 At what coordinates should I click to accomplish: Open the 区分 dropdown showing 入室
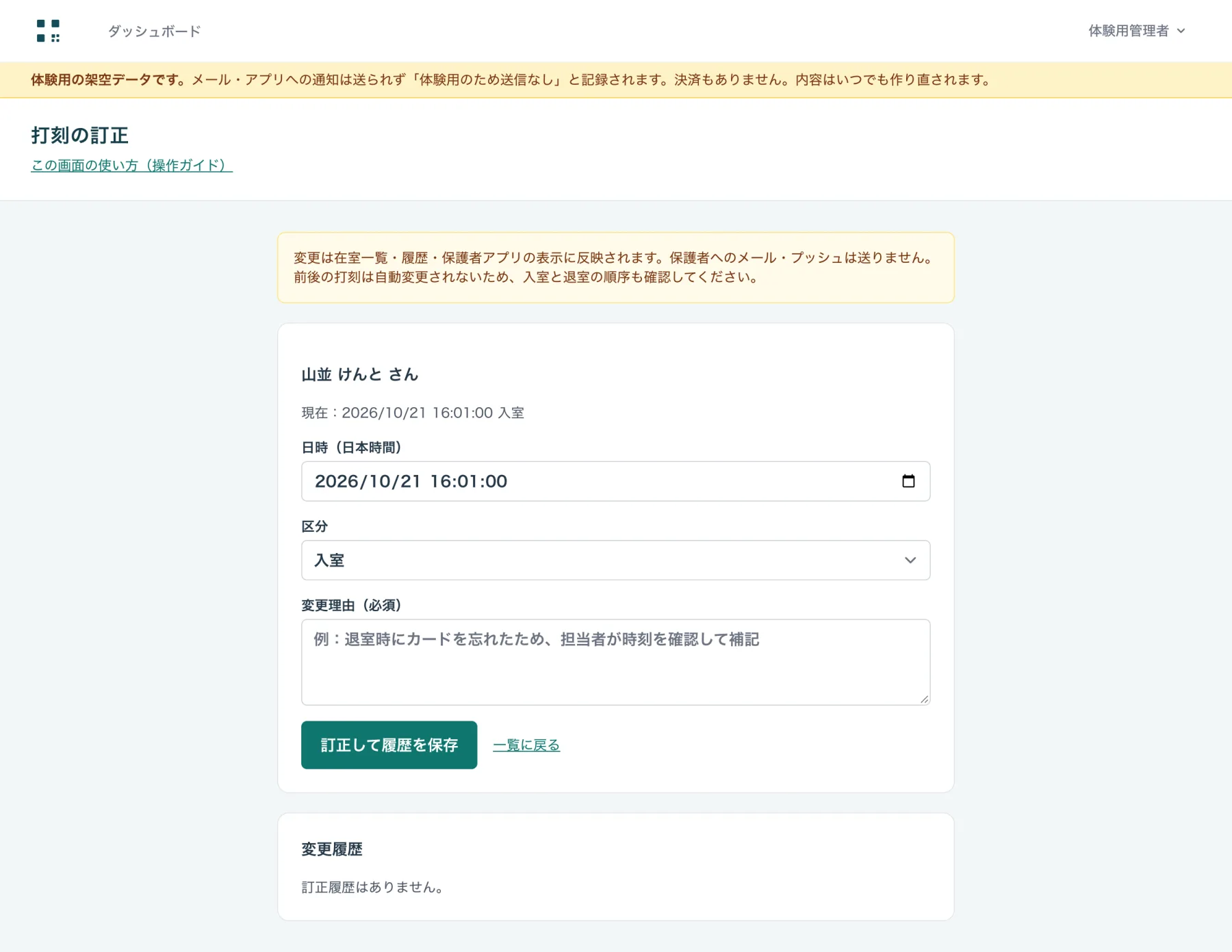click(615, 560)
